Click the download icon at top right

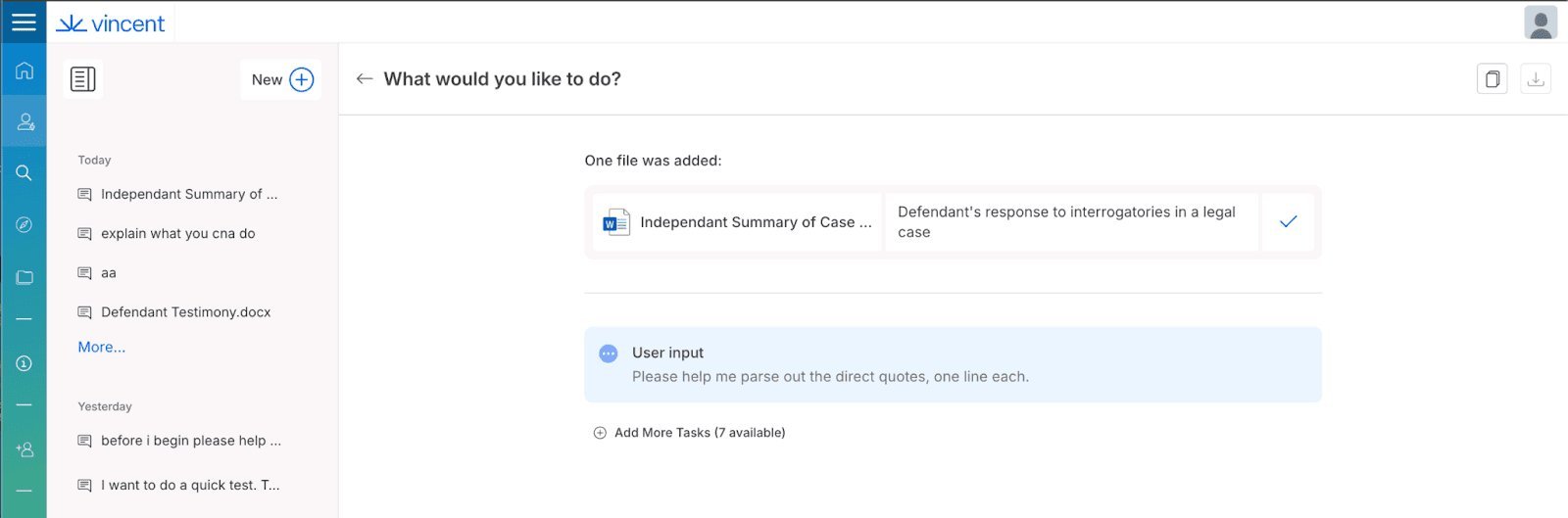(x=1536, y=79)
